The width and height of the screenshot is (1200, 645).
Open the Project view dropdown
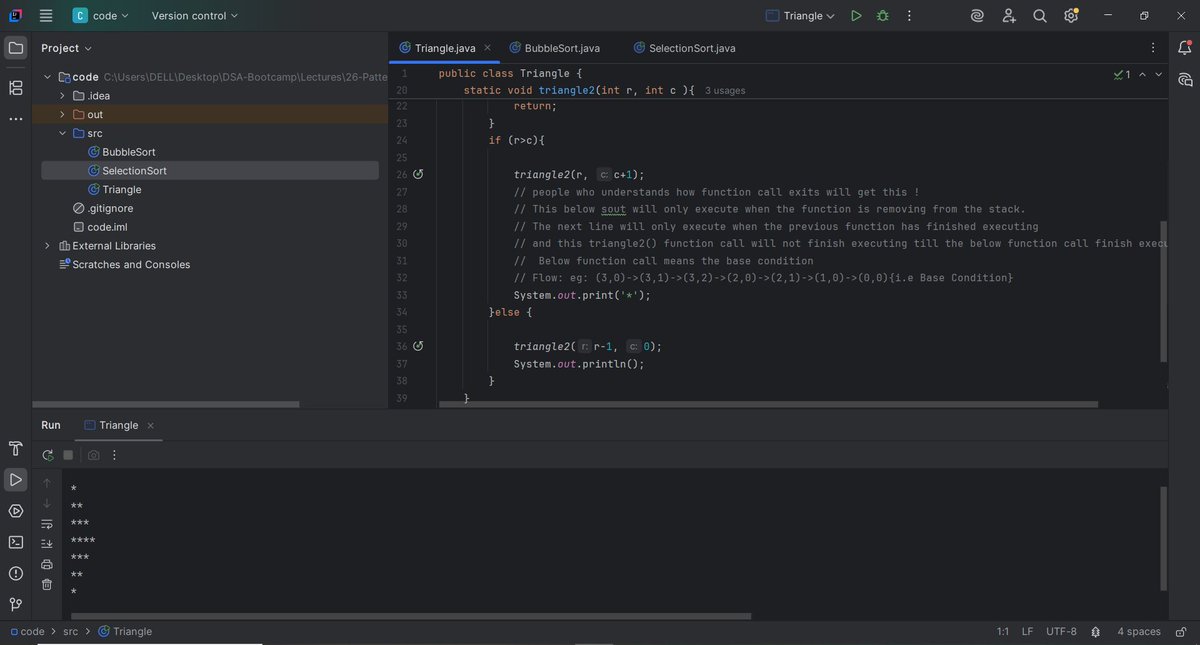[x=67, y=48]
